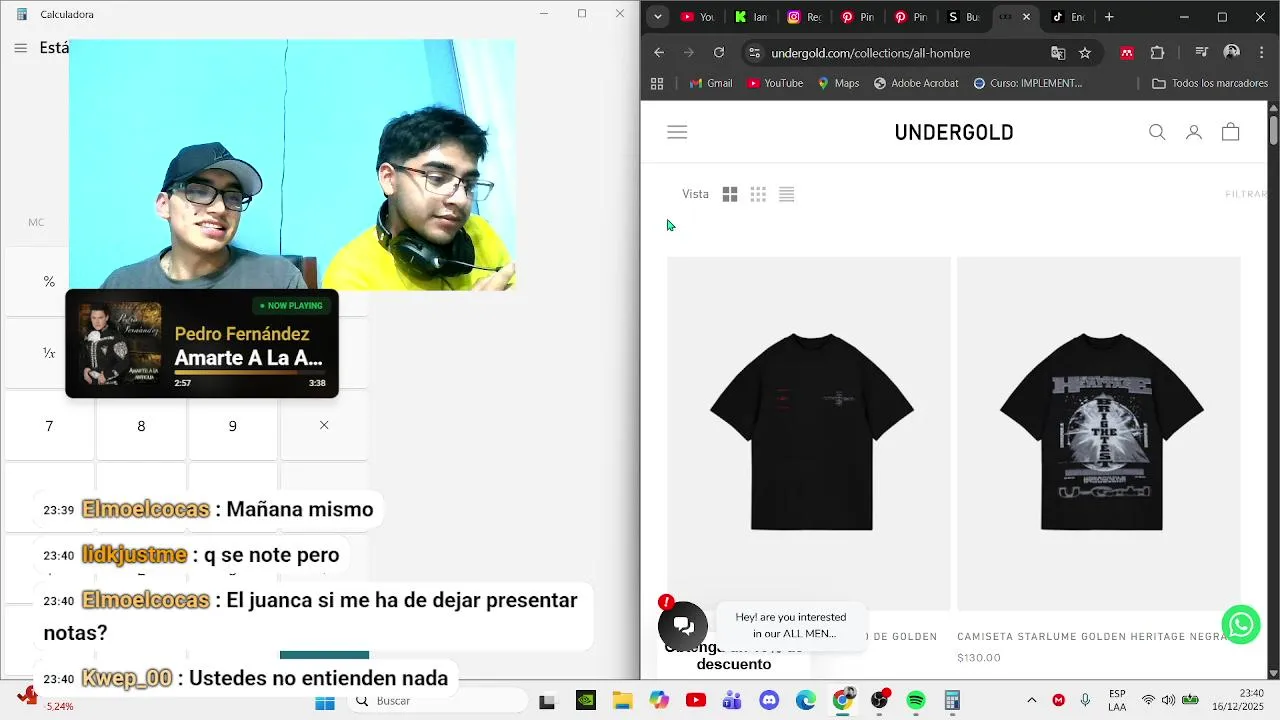Open the plain black t-shirt product image
Screen dimensions: 1280x720
tap(809, 433)
